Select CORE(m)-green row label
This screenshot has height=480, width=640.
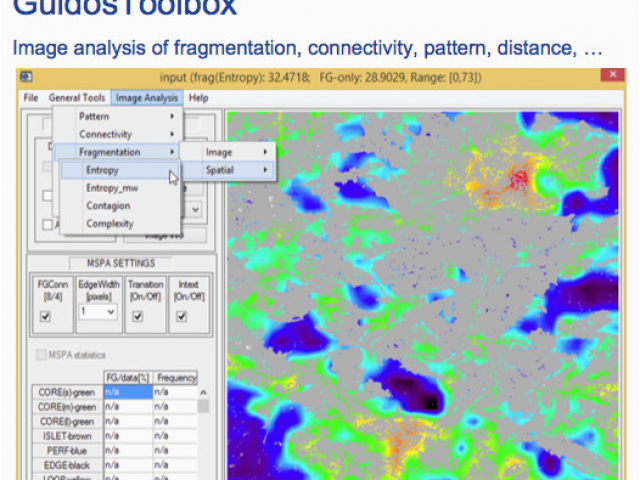67,407
